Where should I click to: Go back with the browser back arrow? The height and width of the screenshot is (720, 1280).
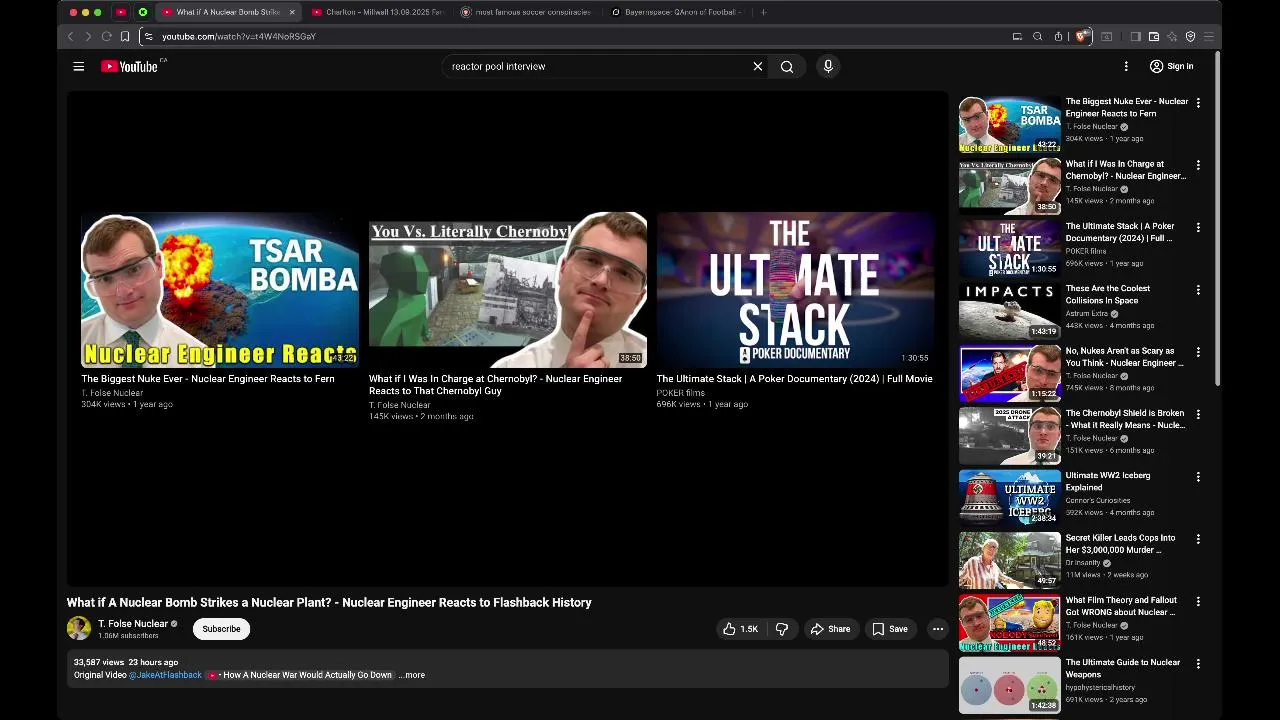[70, 36]
